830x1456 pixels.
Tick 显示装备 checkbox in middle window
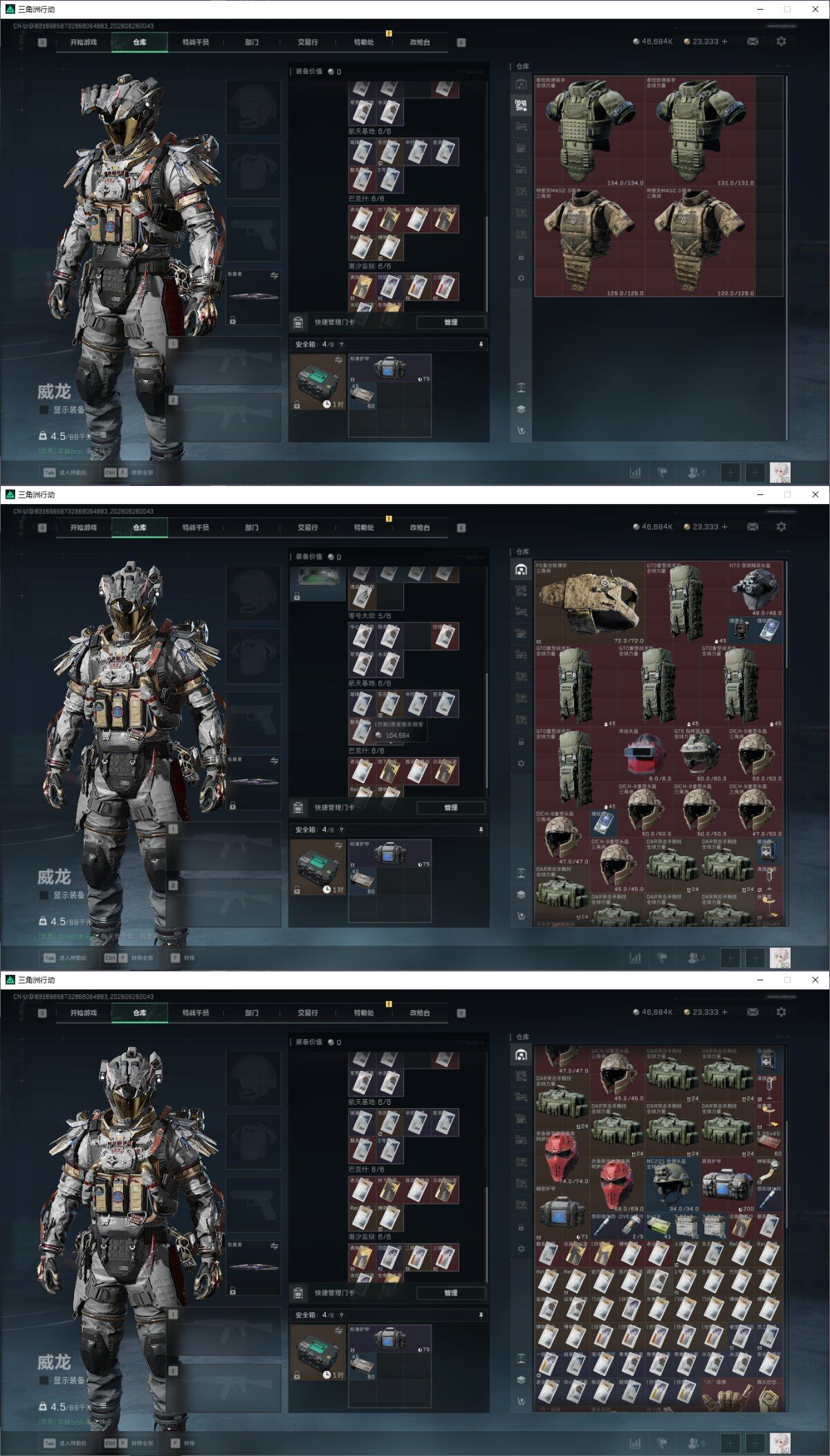(x=44, y=895)
